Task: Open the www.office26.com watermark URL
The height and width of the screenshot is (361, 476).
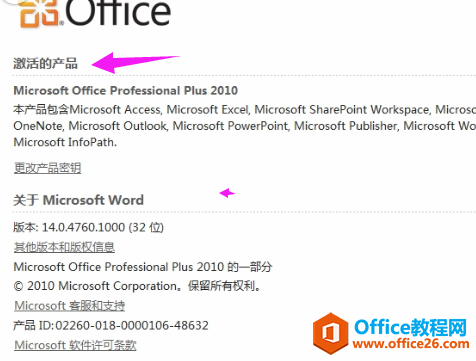Action: tap(411, 343)
